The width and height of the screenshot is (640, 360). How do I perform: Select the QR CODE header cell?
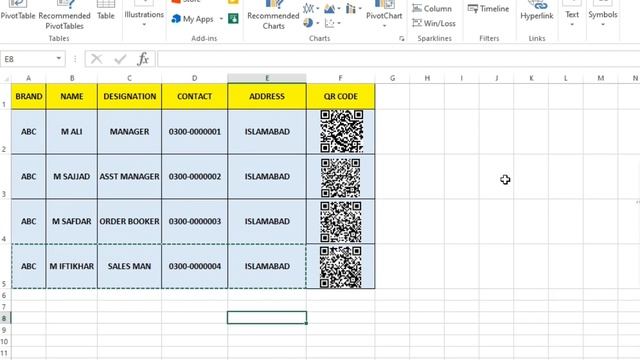coord(340,96)
